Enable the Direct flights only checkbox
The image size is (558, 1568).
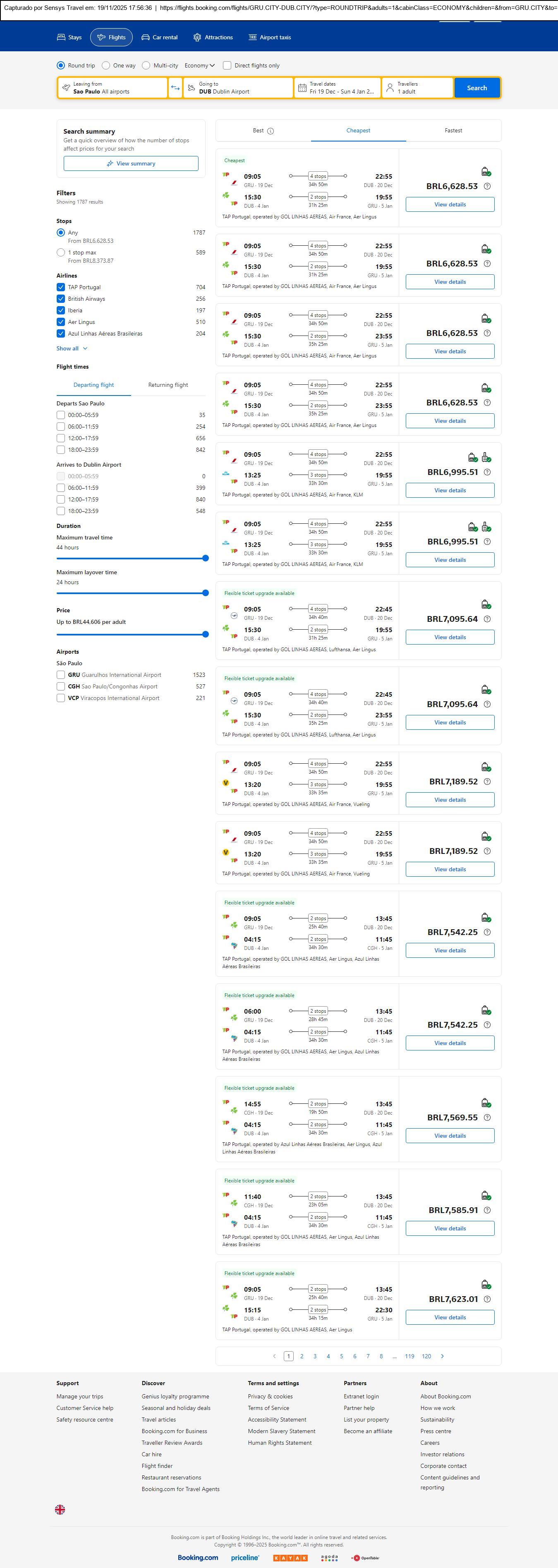227,66
